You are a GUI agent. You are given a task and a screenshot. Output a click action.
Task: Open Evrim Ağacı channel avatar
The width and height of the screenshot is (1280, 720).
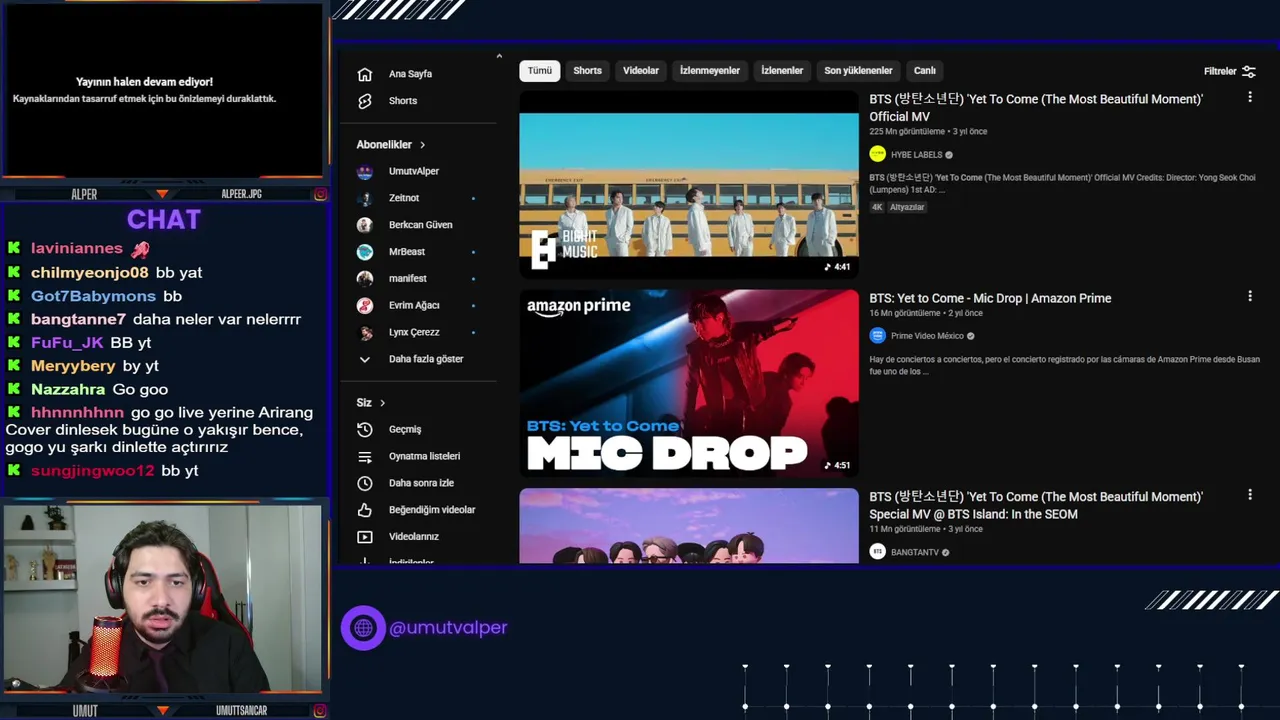coord(365,305)
